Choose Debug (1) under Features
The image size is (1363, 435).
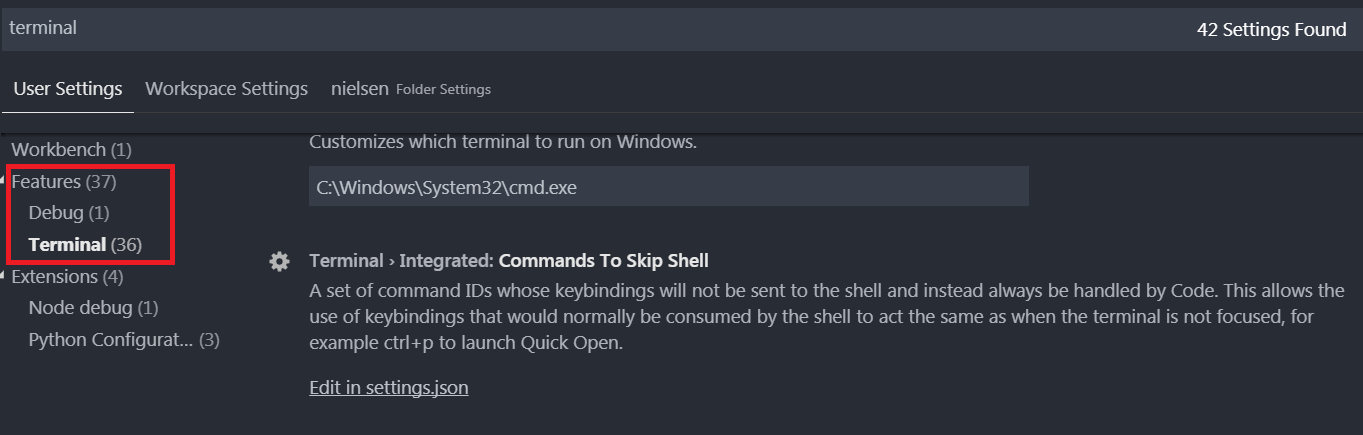(69, 213)
